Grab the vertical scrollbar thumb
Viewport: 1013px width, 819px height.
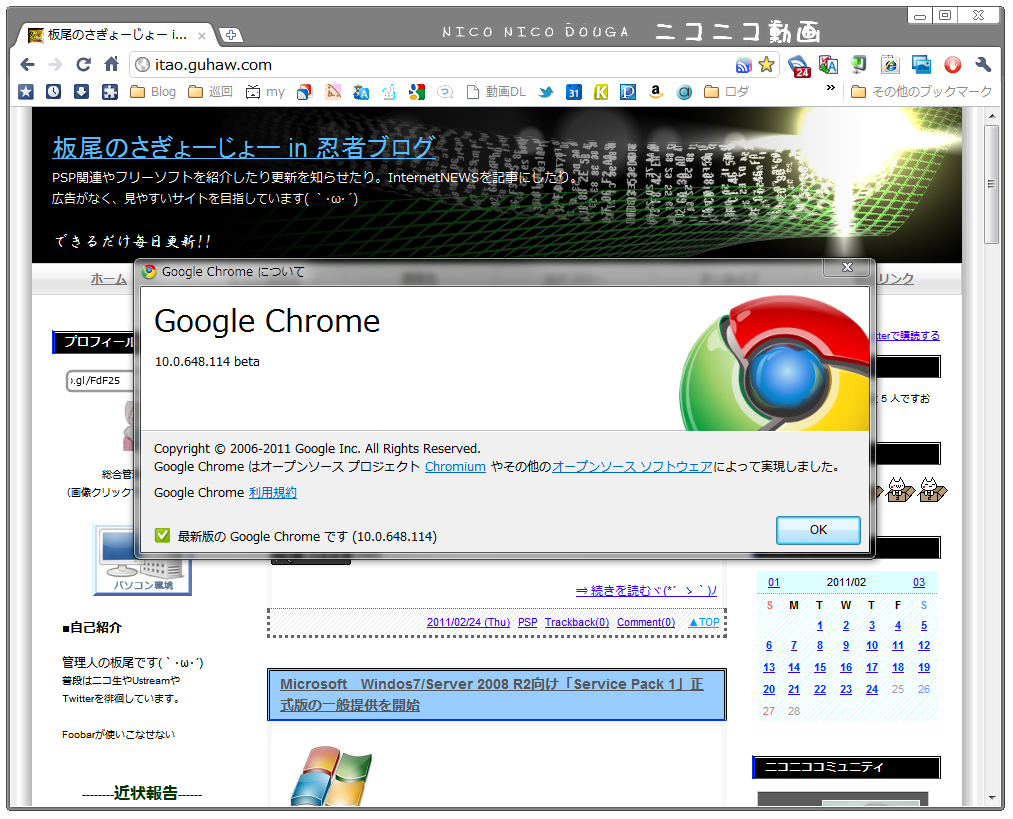pyautogui.click(x=992, y=185)
